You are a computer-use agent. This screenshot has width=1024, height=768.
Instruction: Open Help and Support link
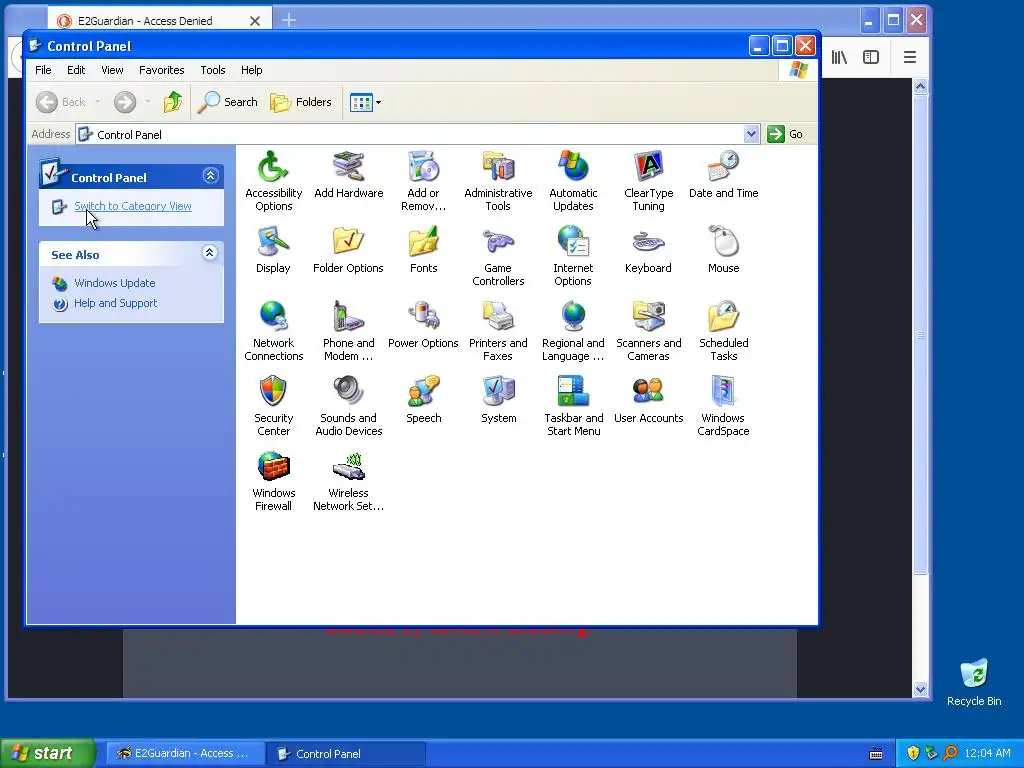(x=116, y=303)
